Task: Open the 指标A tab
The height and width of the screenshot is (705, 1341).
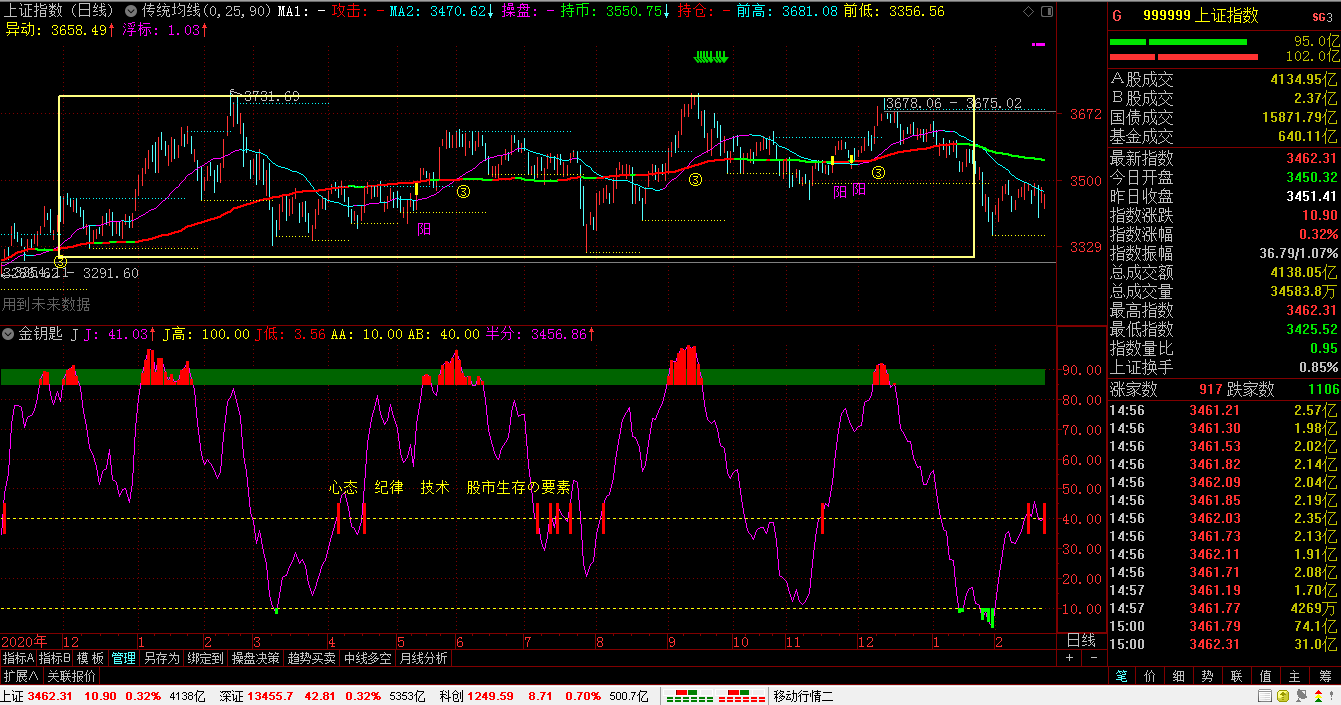Action: pyautogui.click(x=18, y=659)
